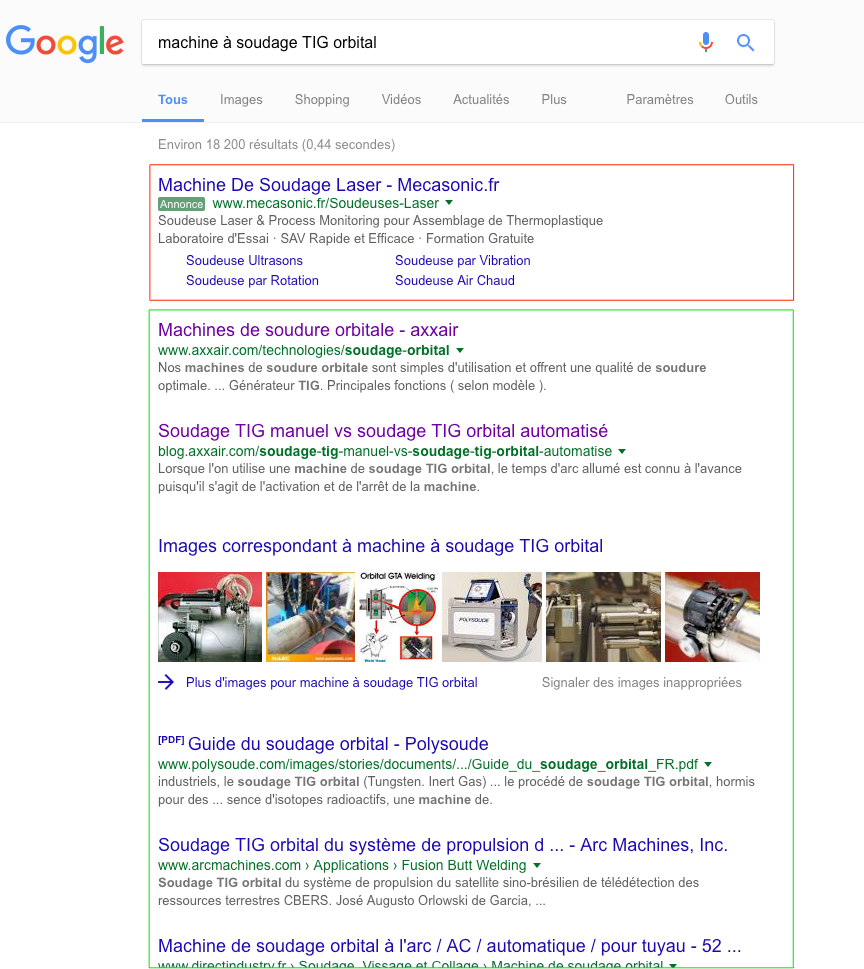Viewport: 864px width, 969px height.
Task: Click the results count text Environ 18 200
Action: click(x=276, y=145)
